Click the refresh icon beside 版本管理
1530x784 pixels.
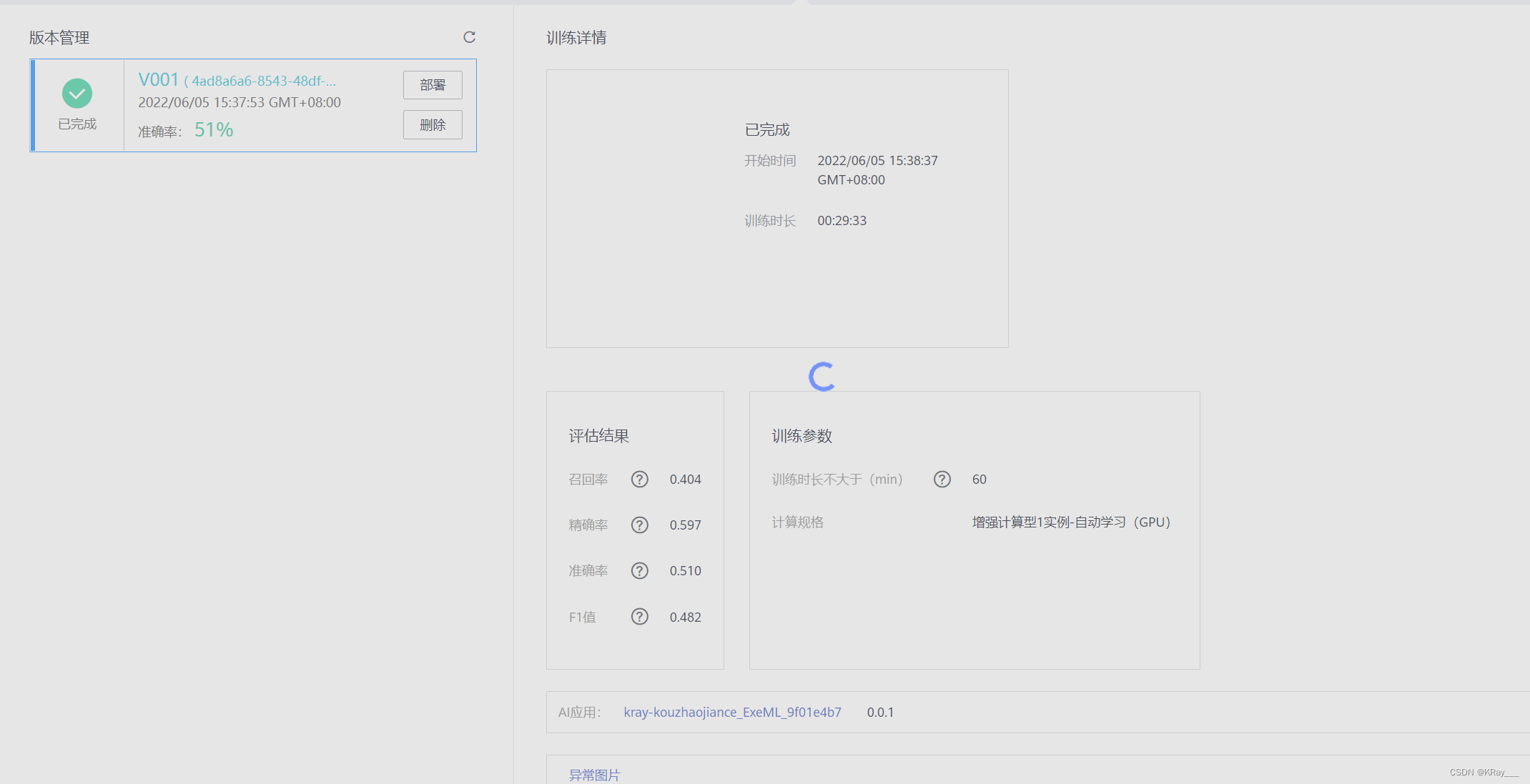469,37
